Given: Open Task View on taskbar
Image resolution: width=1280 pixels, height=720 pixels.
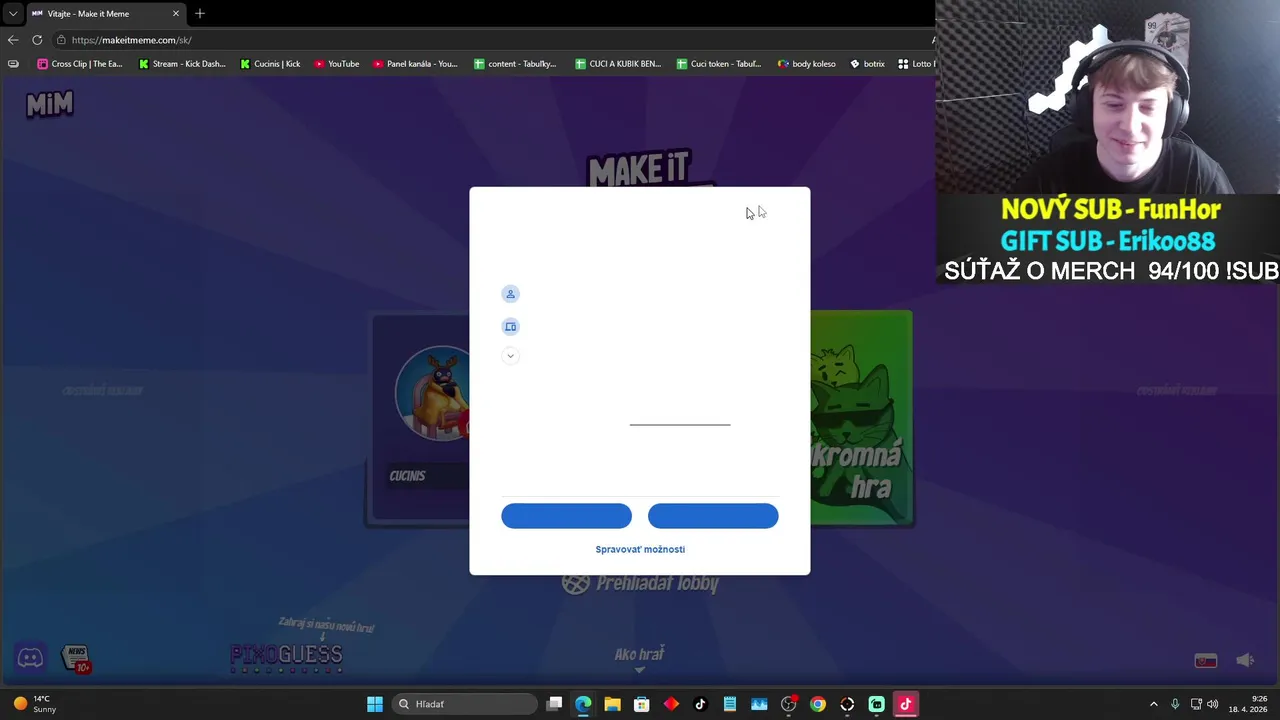Looking at the screenshot, I should pos(554,704).
